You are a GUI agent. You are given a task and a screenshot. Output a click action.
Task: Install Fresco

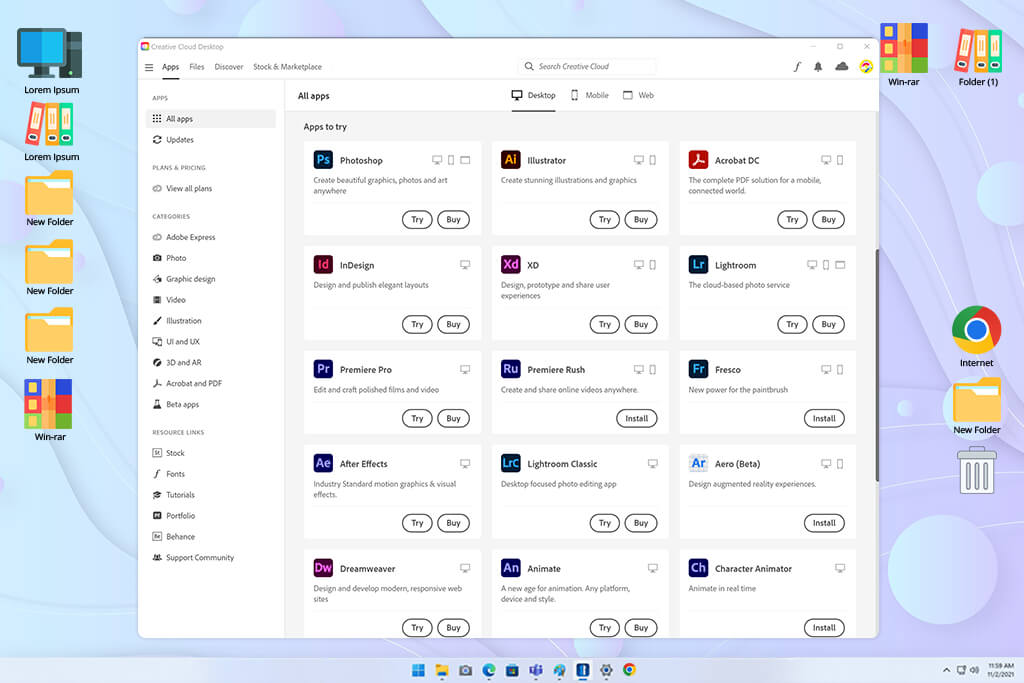(824, 419)
